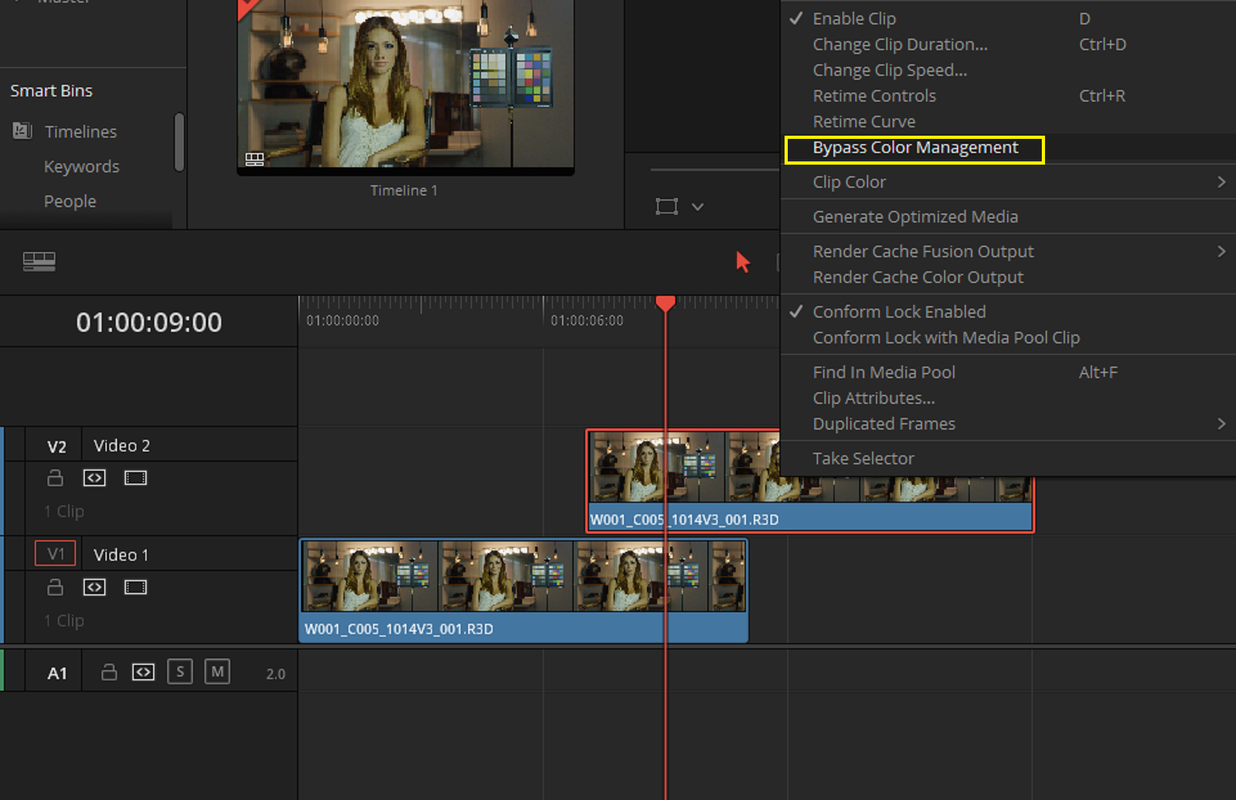Open the Clip Color submenu
The height and width of the screenshot is (800, 1236).
[x=1008, y=182]
